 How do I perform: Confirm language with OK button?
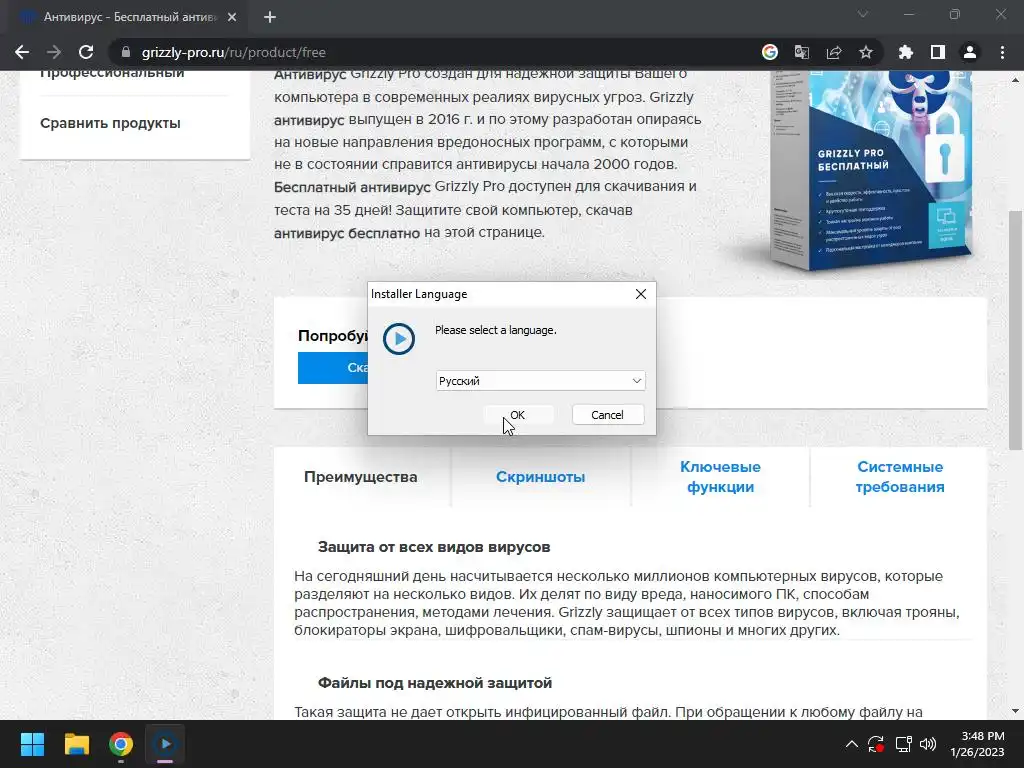point(518,415)
